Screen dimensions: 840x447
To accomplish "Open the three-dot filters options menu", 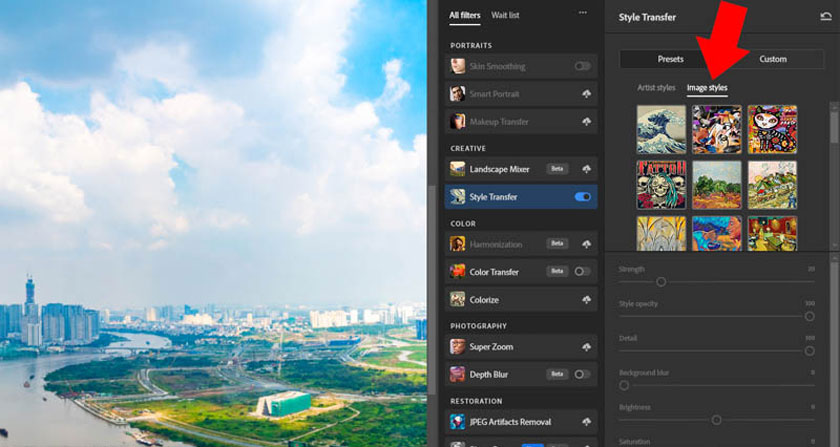I will [x=583, y=13].
